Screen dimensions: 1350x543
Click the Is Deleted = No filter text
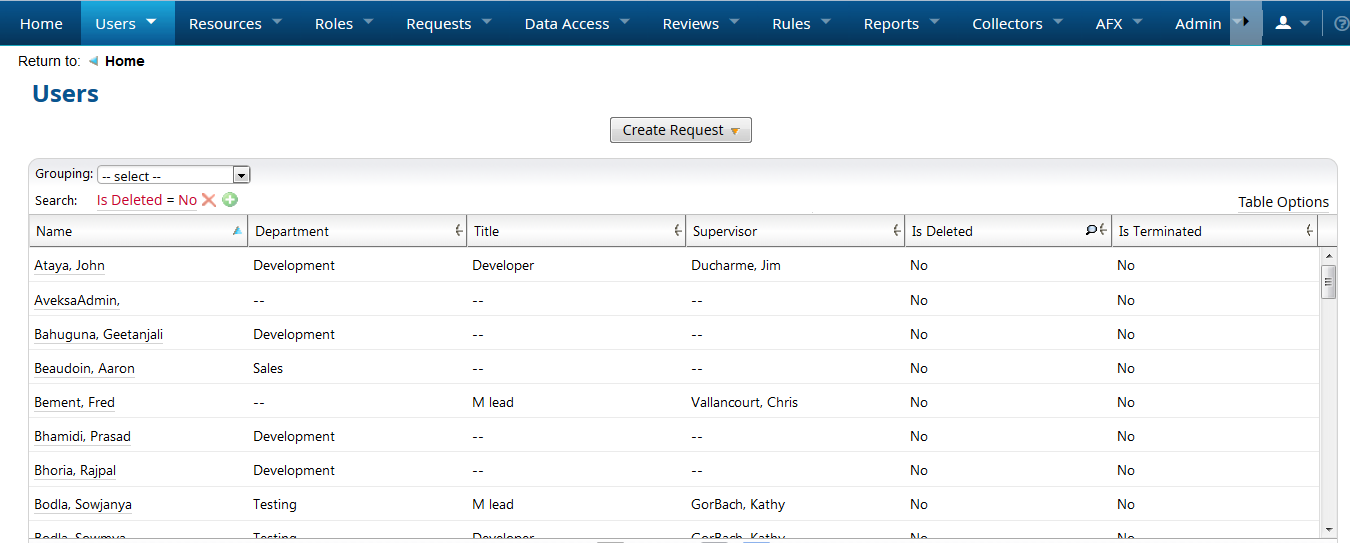click(146, 200)
